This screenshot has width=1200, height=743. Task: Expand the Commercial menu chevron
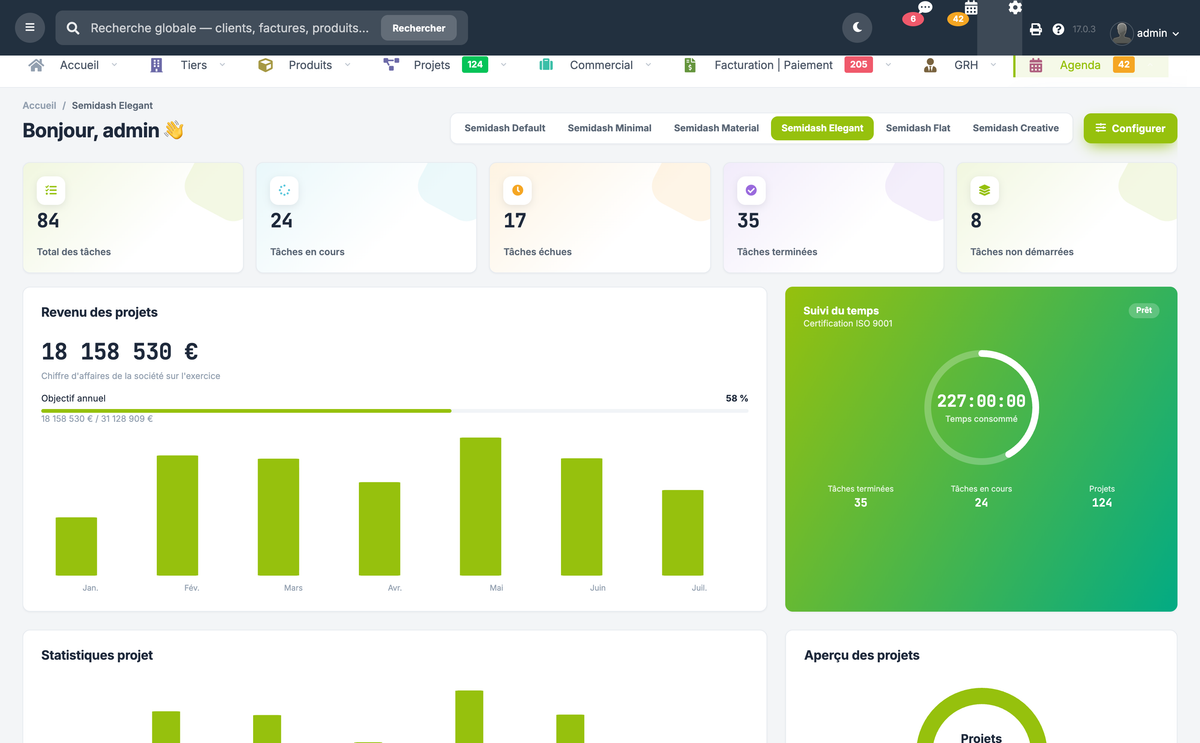648,65
